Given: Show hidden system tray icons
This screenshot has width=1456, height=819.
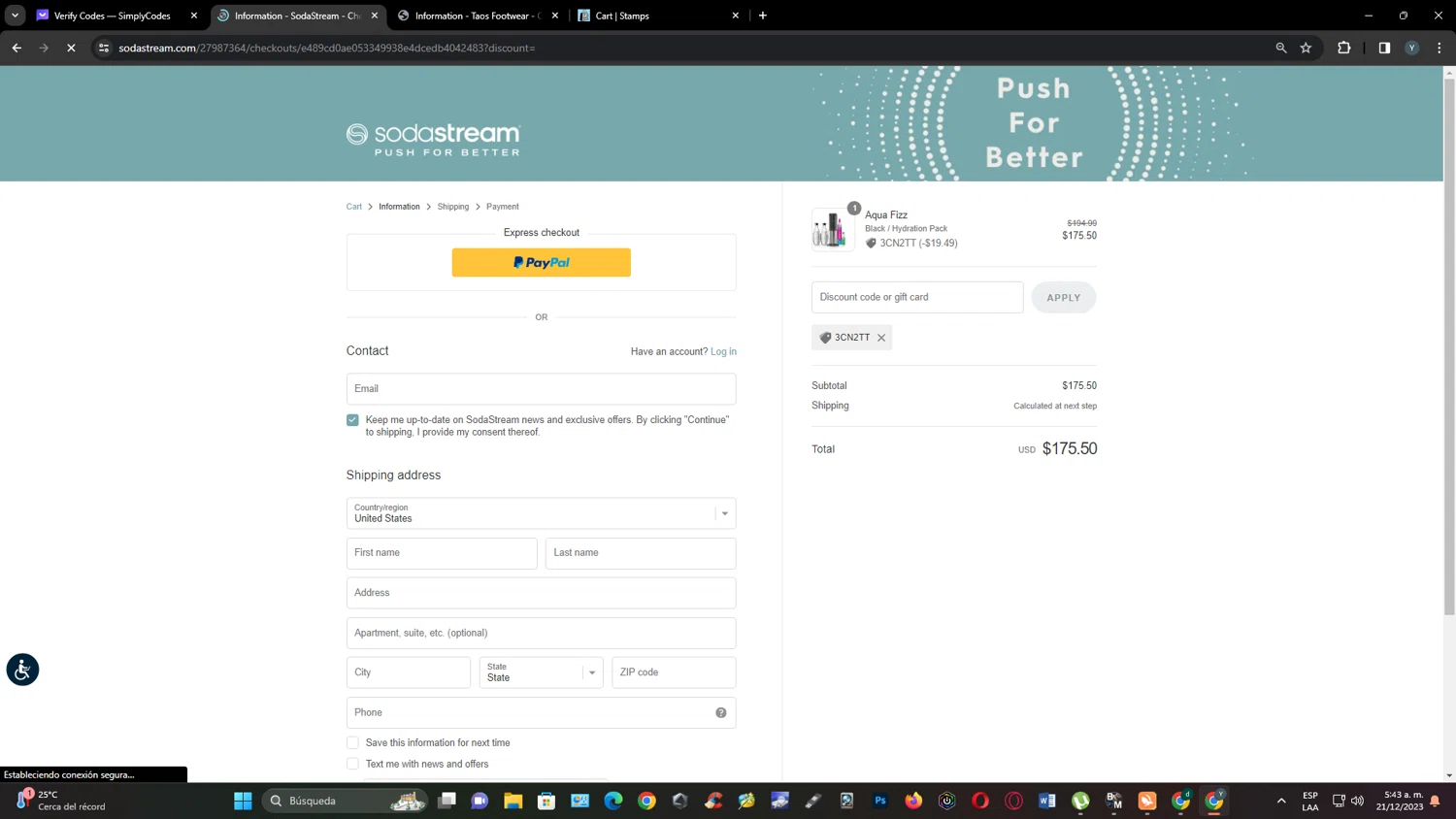Looking at the screenshot, I should (x=1281, y=801).
